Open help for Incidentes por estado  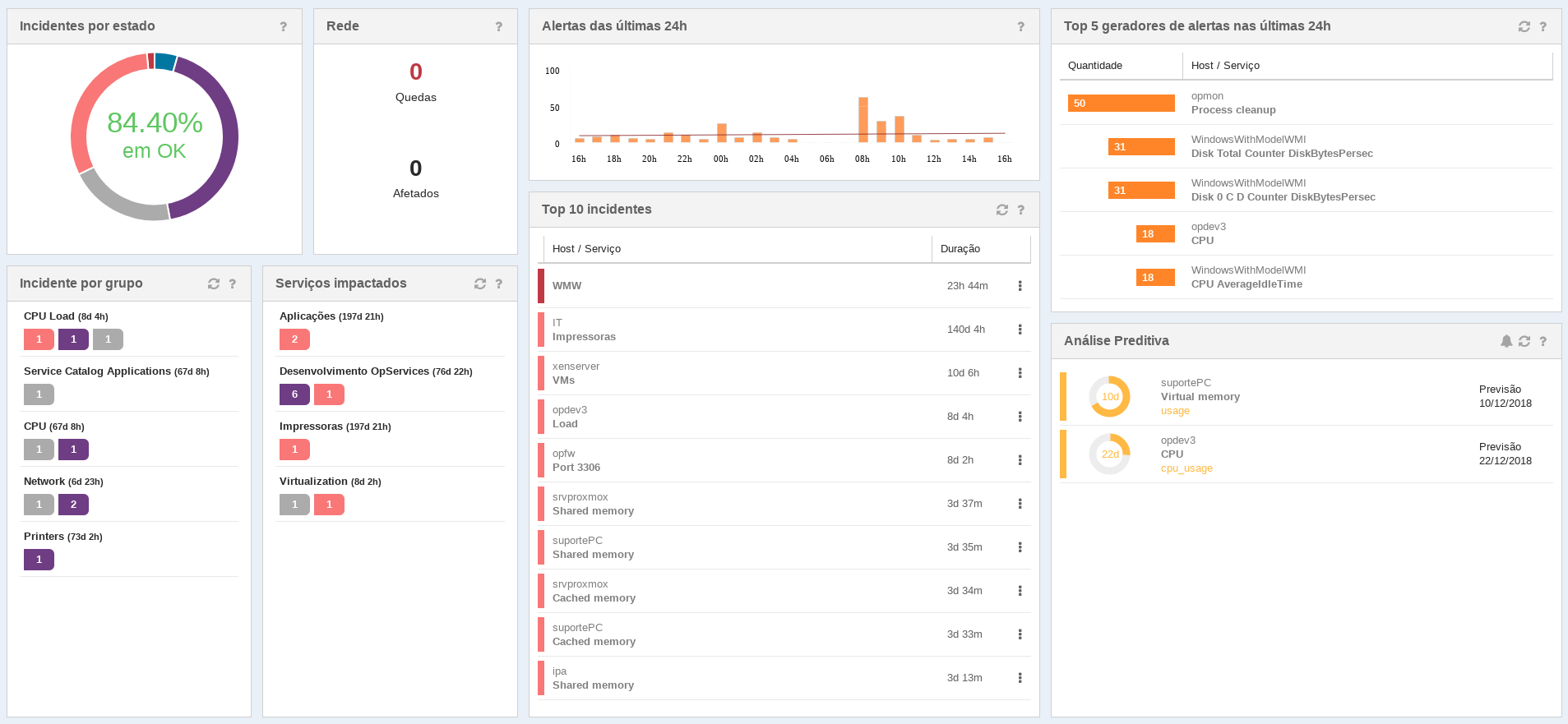click(284, 26)
